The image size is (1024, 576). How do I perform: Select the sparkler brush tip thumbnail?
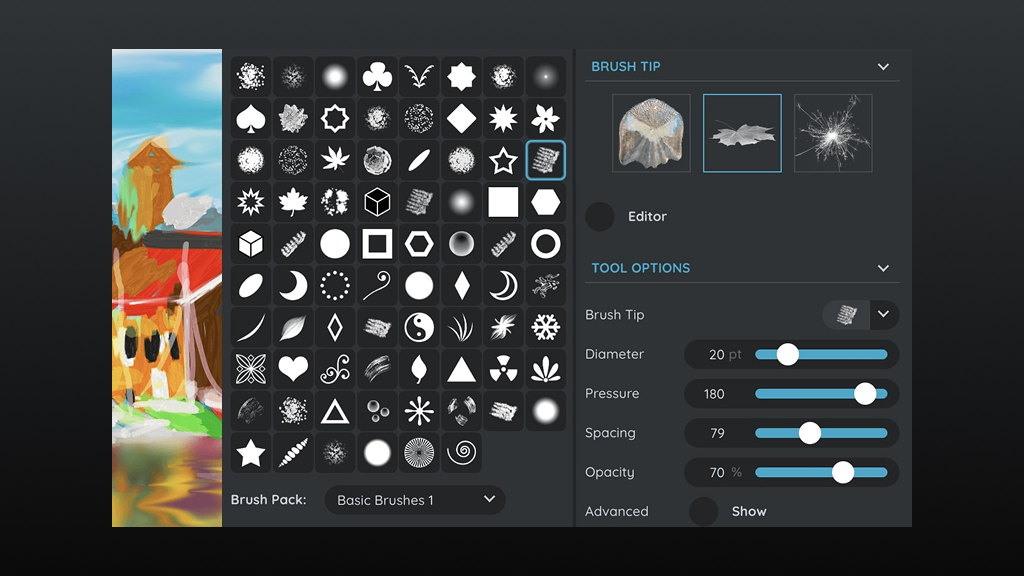[x=833, y=133]
